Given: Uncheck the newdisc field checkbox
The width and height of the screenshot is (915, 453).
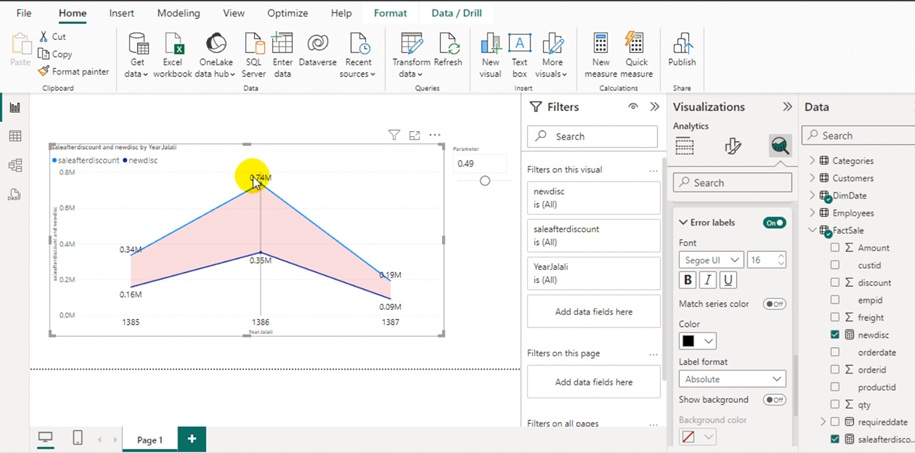Looking at the screenshot, I should click(x=835, y=335).
